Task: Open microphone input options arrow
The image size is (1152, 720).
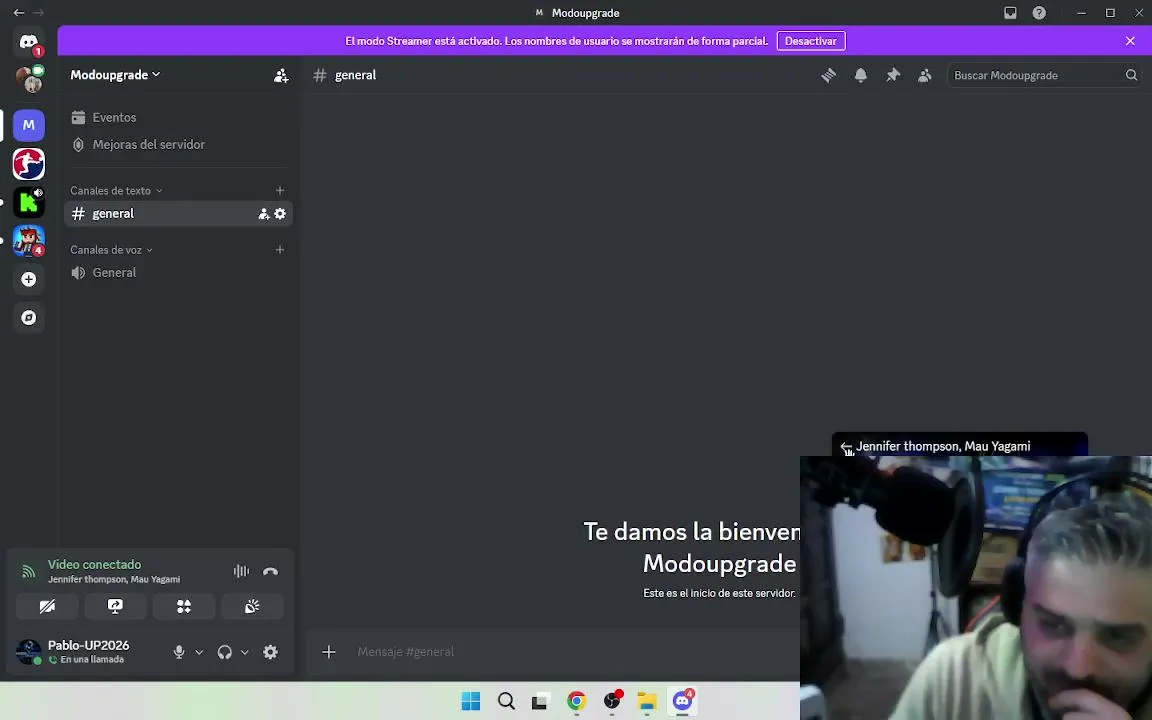Action: click(x=198, y=652)
